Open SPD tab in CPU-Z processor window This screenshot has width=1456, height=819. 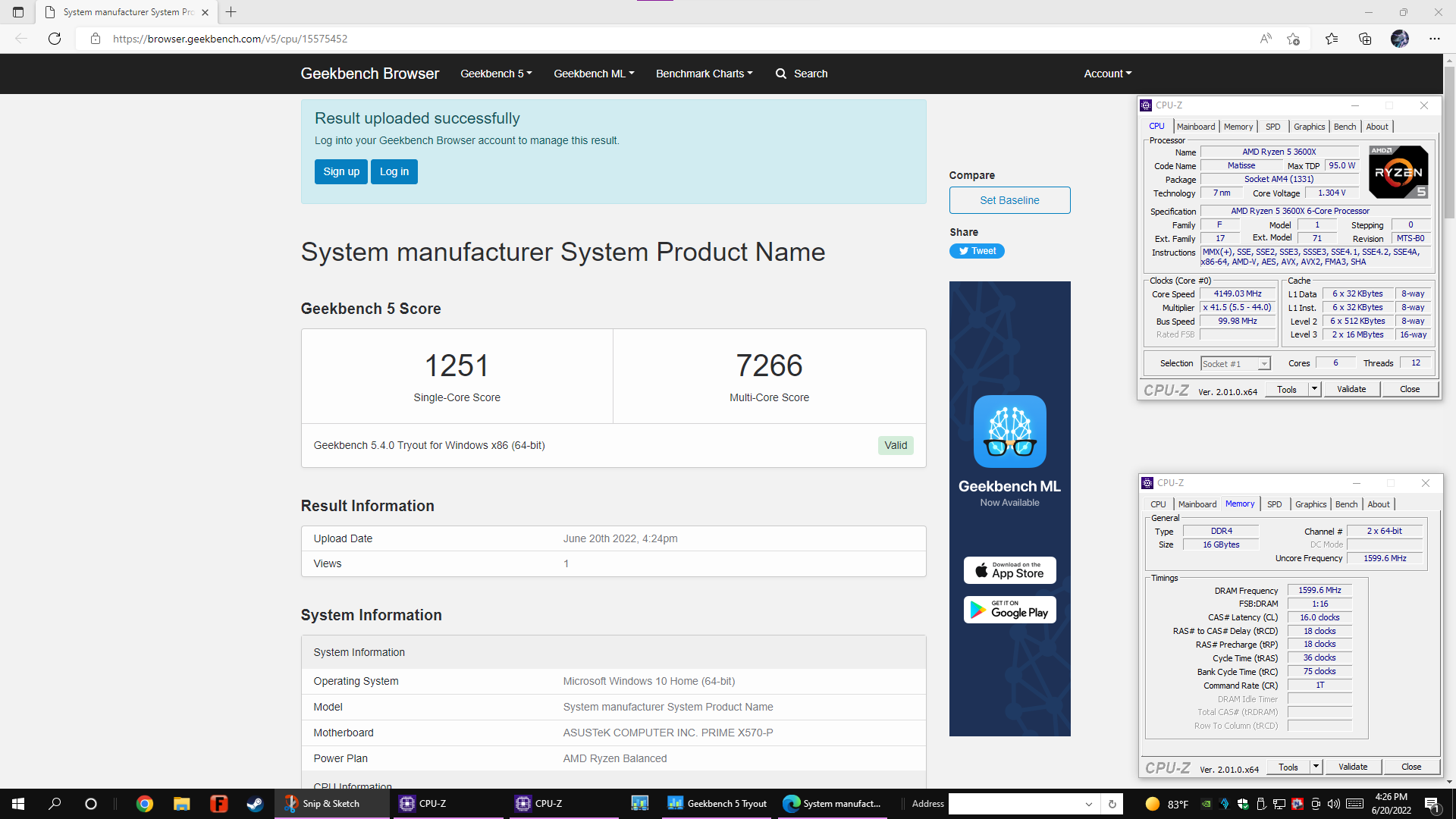[1273, 127]
